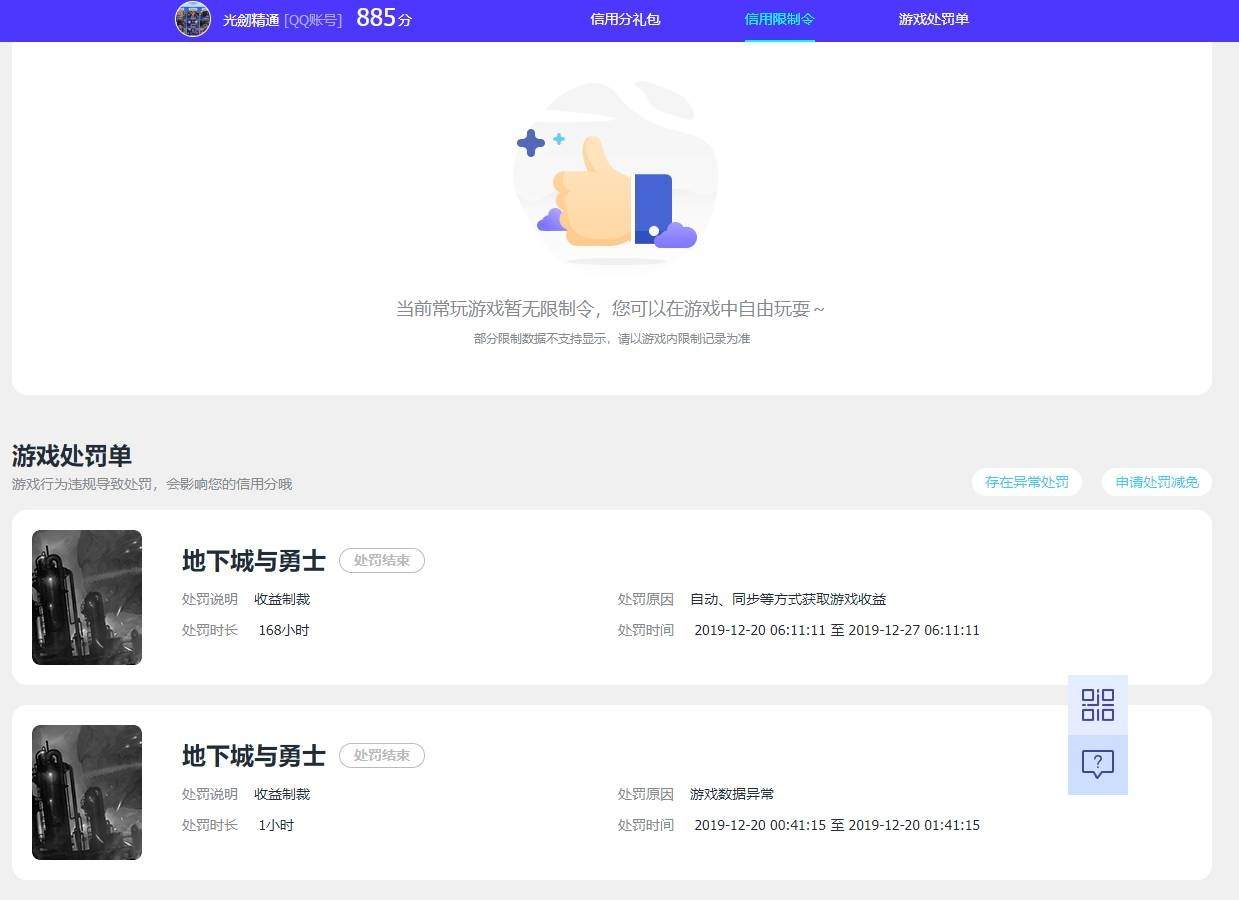Click the 存在异常处罚 button
The height and width of the screenshot is (900, 1239).
[1027, 482]
